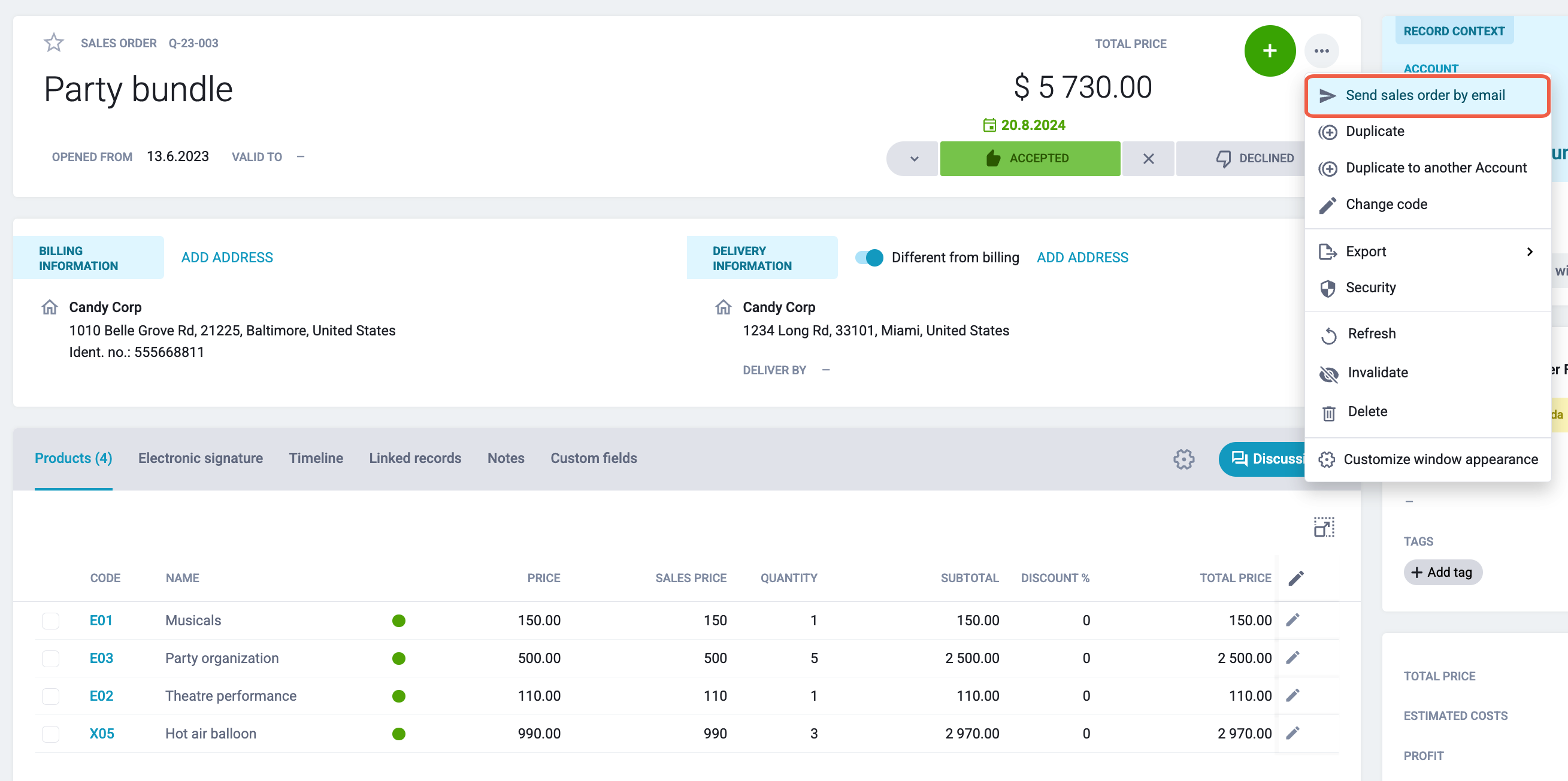1568x781 pixels.
Task: Click the X button between Accepted and Declined
Action: [x=1148, y=158]
